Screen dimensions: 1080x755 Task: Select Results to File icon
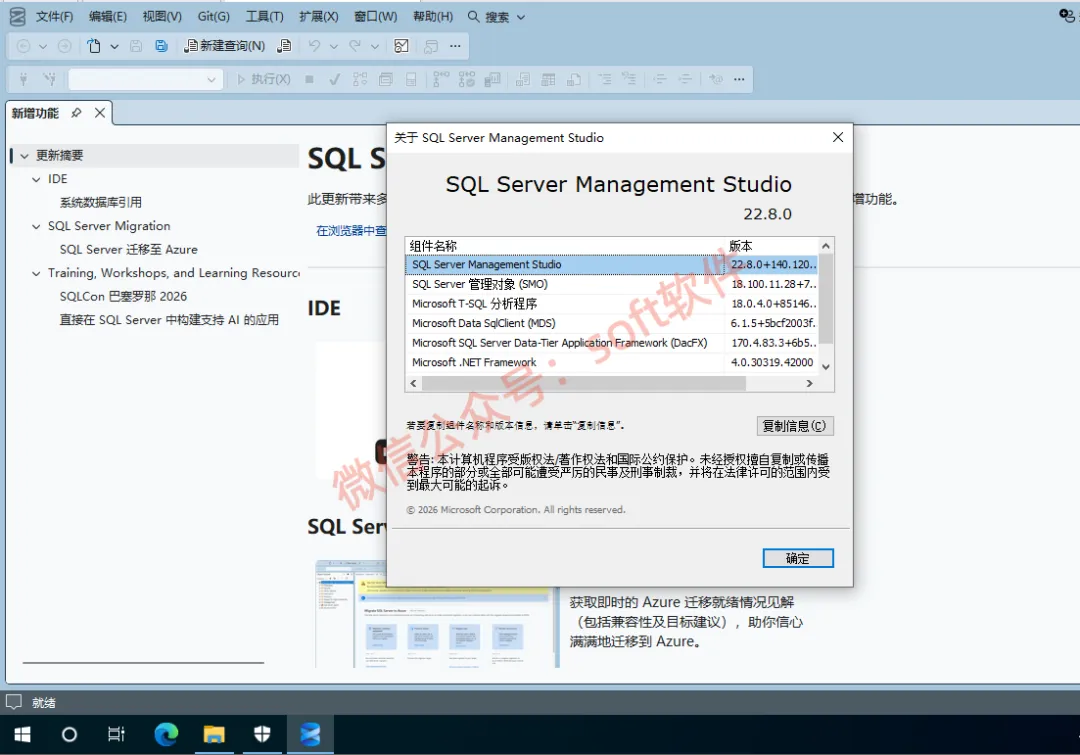pos(574,79)
